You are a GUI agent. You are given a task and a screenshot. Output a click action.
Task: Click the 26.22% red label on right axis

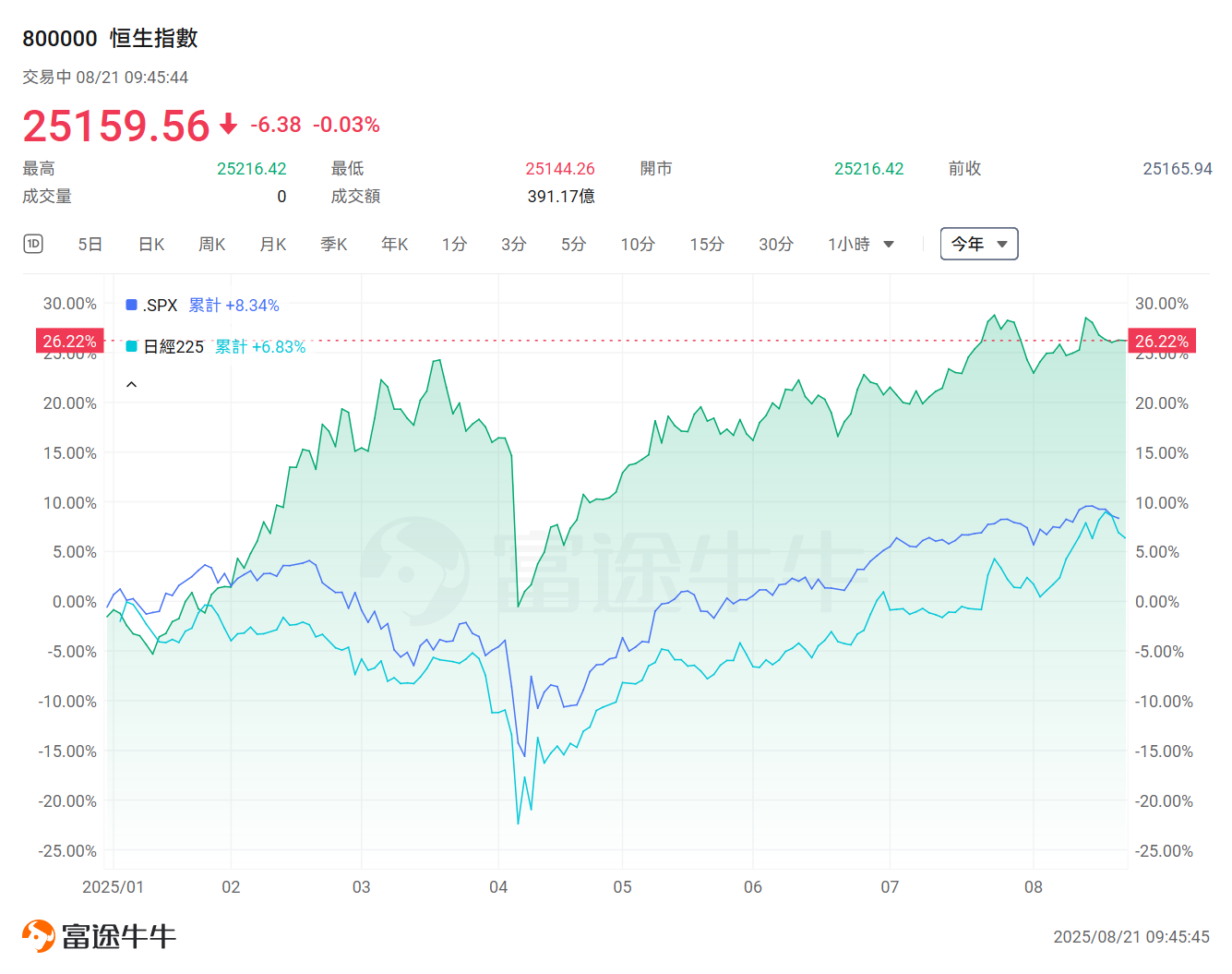click(1161, 341)
